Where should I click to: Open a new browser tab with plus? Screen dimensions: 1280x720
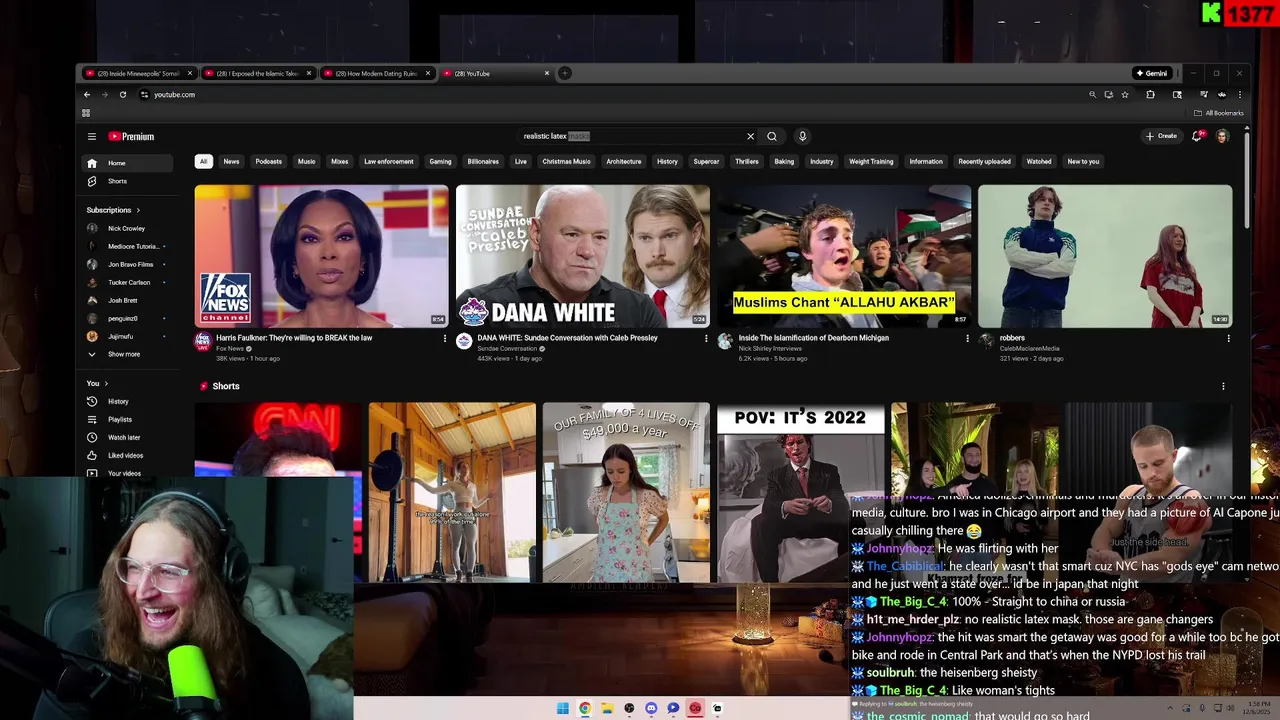[x=564, y=73]
